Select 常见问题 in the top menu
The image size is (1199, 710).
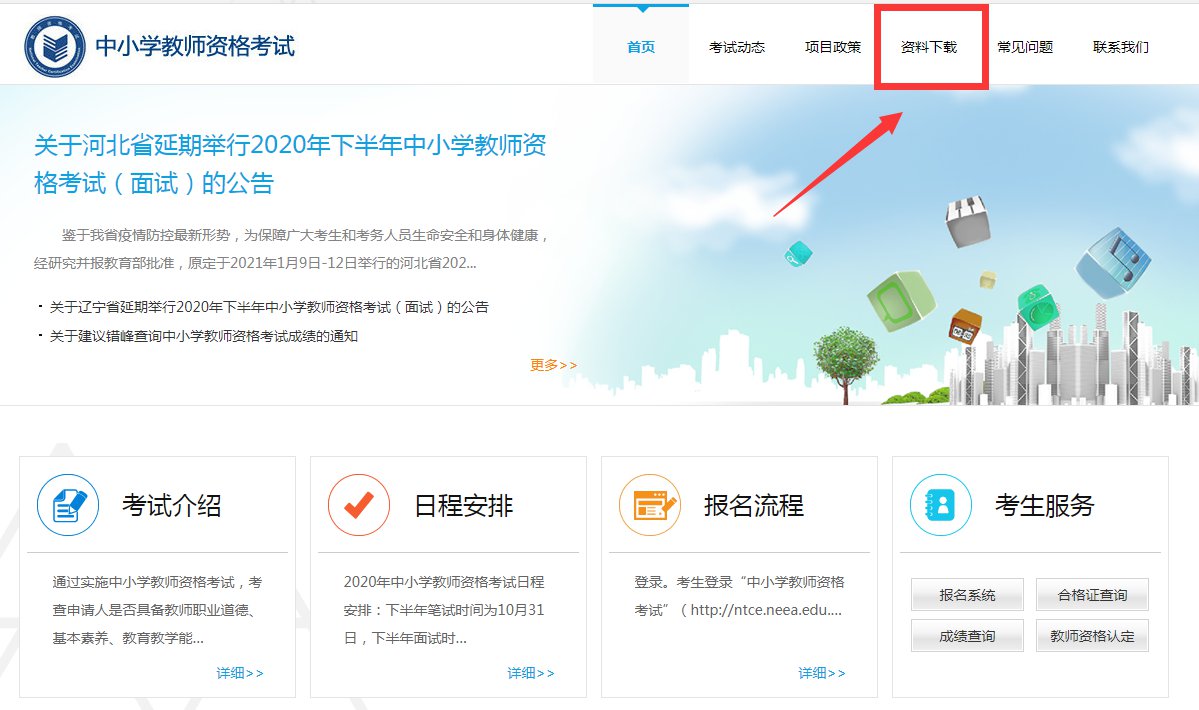click(1025, 47)
